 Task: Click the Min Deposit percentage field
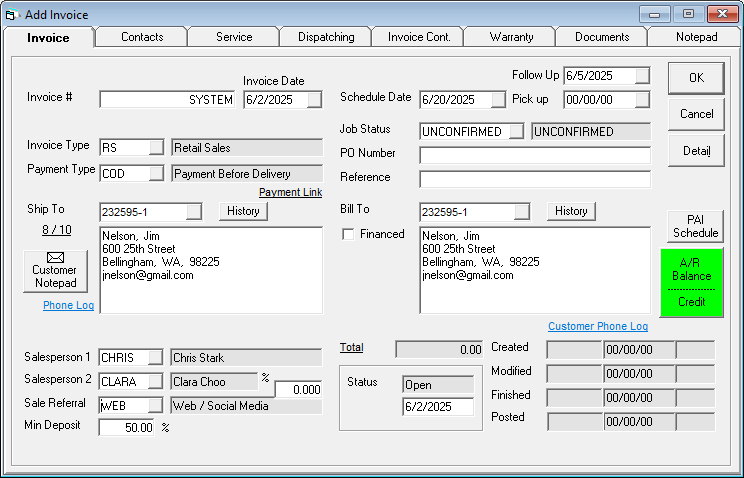pyautogui.click(x=127, y=428)
